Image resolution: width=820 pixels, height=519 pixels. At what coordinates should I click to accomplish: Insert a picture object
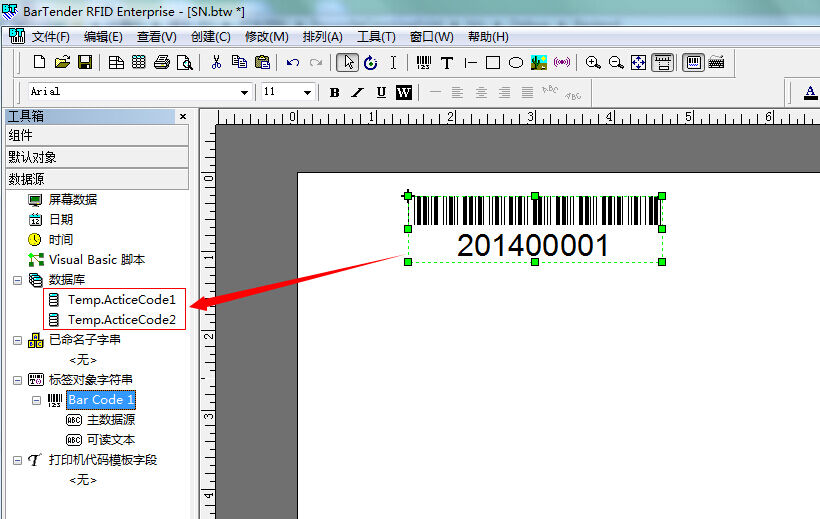[x=539, y=62]
